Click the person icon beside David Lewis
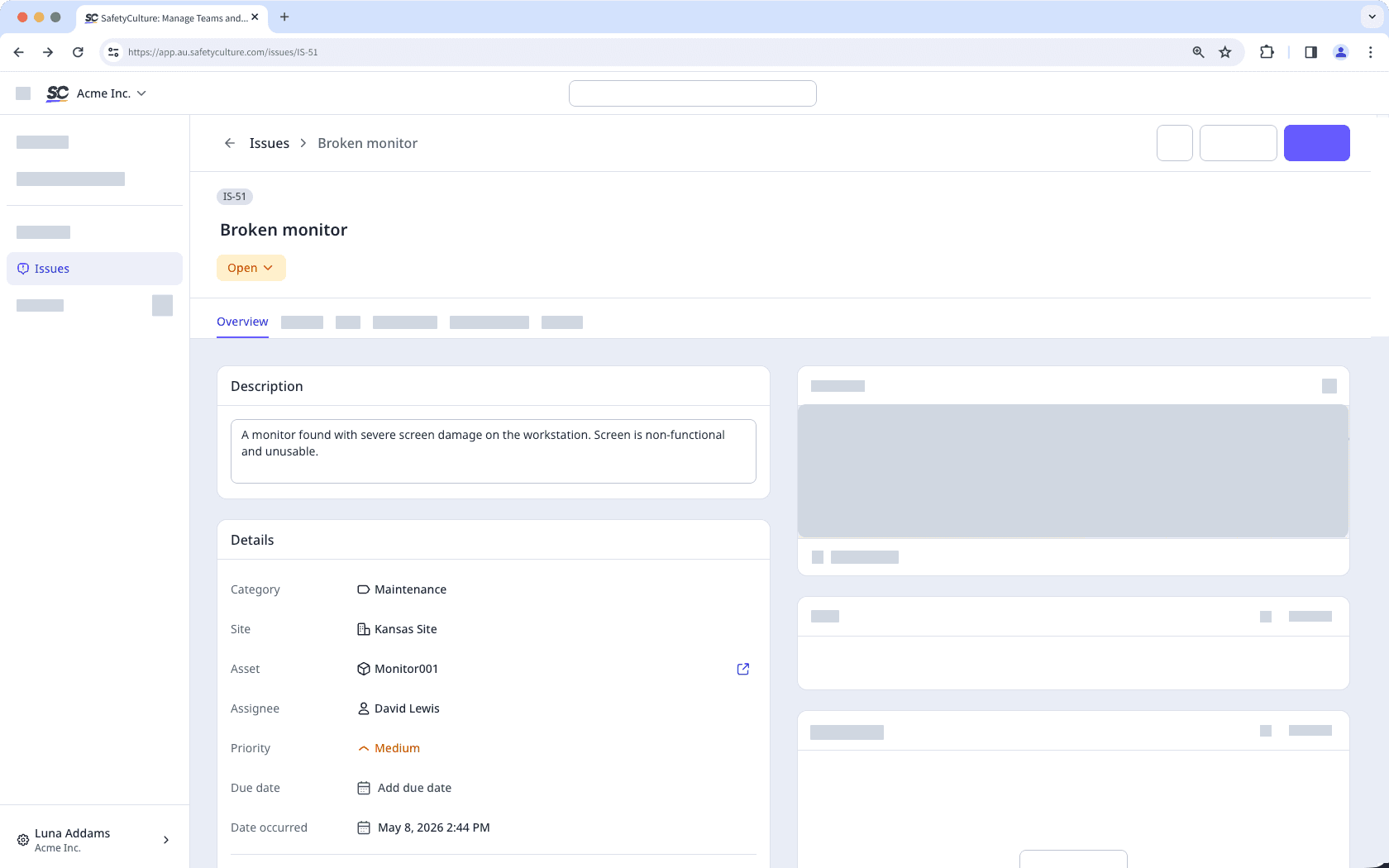 pos(364,708)
